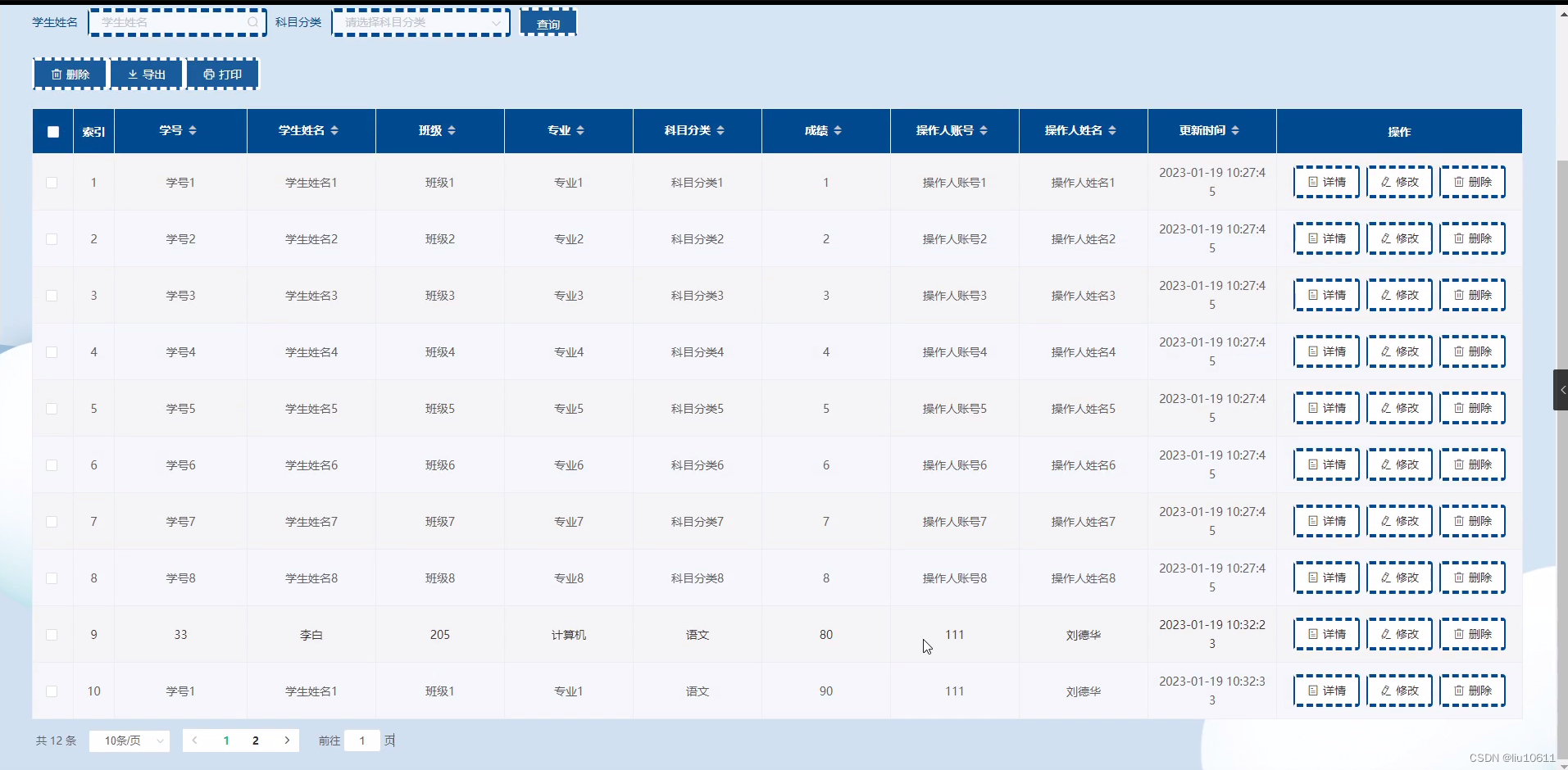Click 删除 for 李白 row
Screen dimensions: 1568x770
coord(1473,634)
